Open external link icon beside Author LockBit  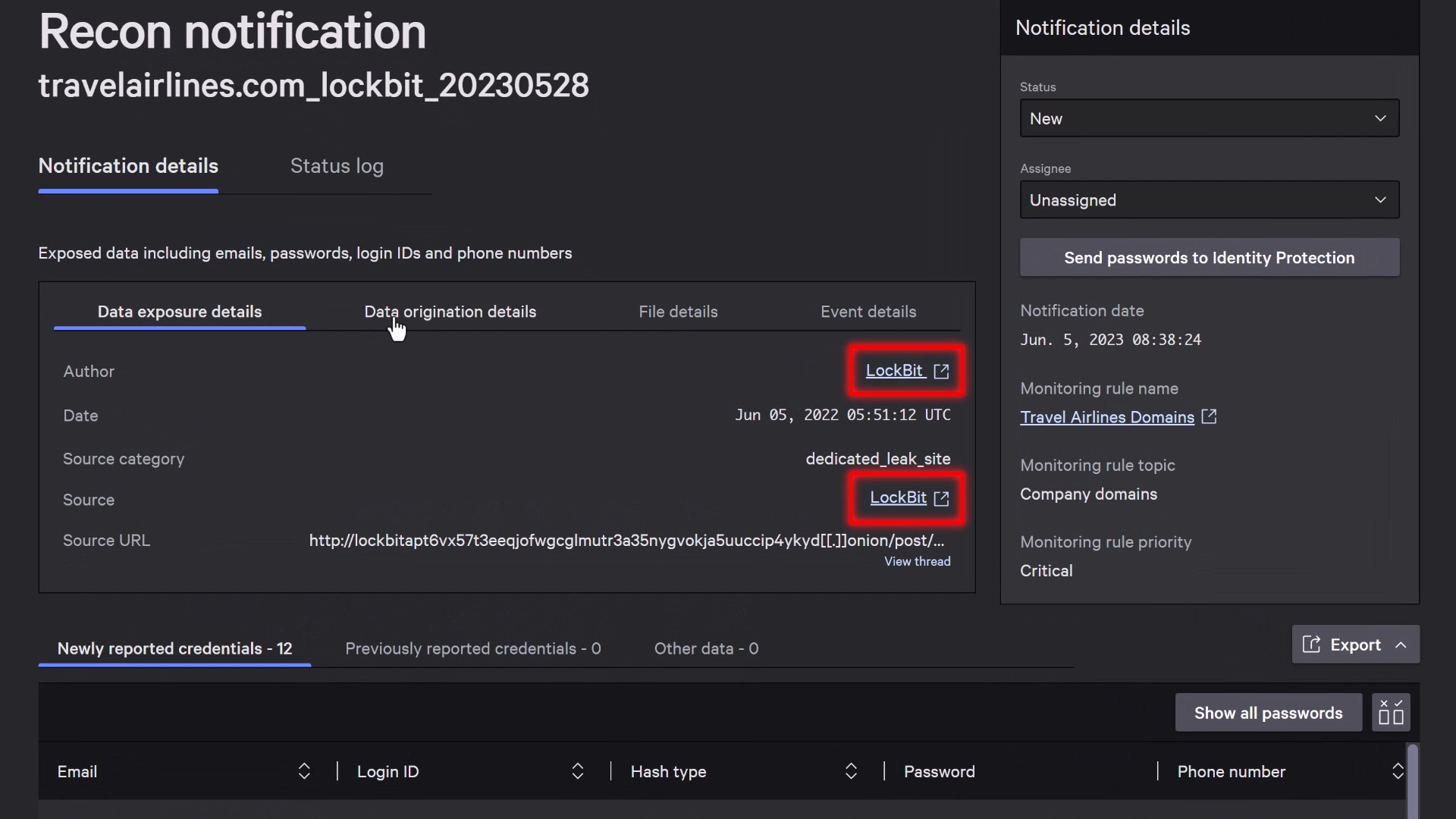click(x=941, y=371)
